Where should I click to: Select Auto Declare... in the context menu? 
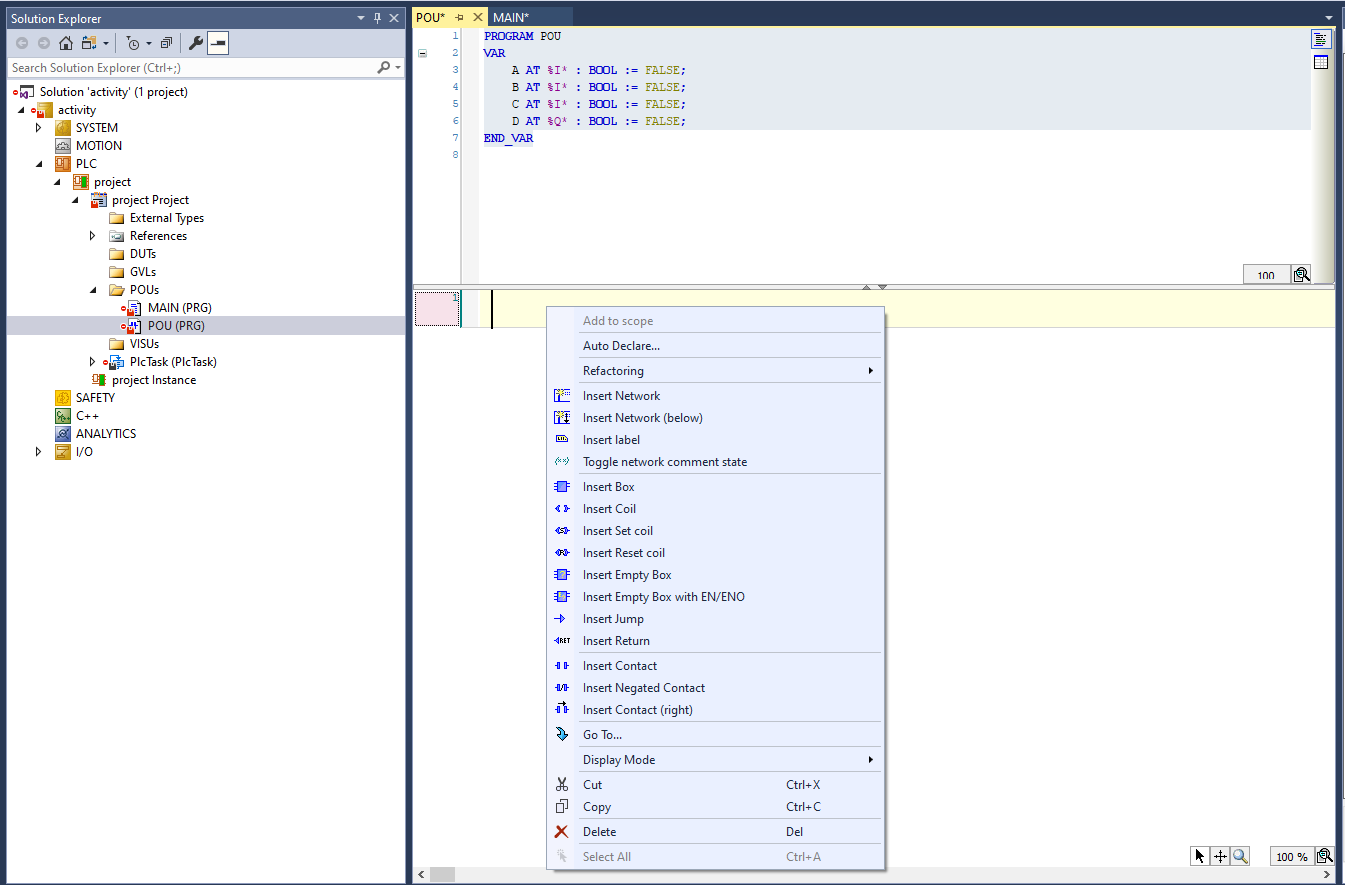click(621, 346)
